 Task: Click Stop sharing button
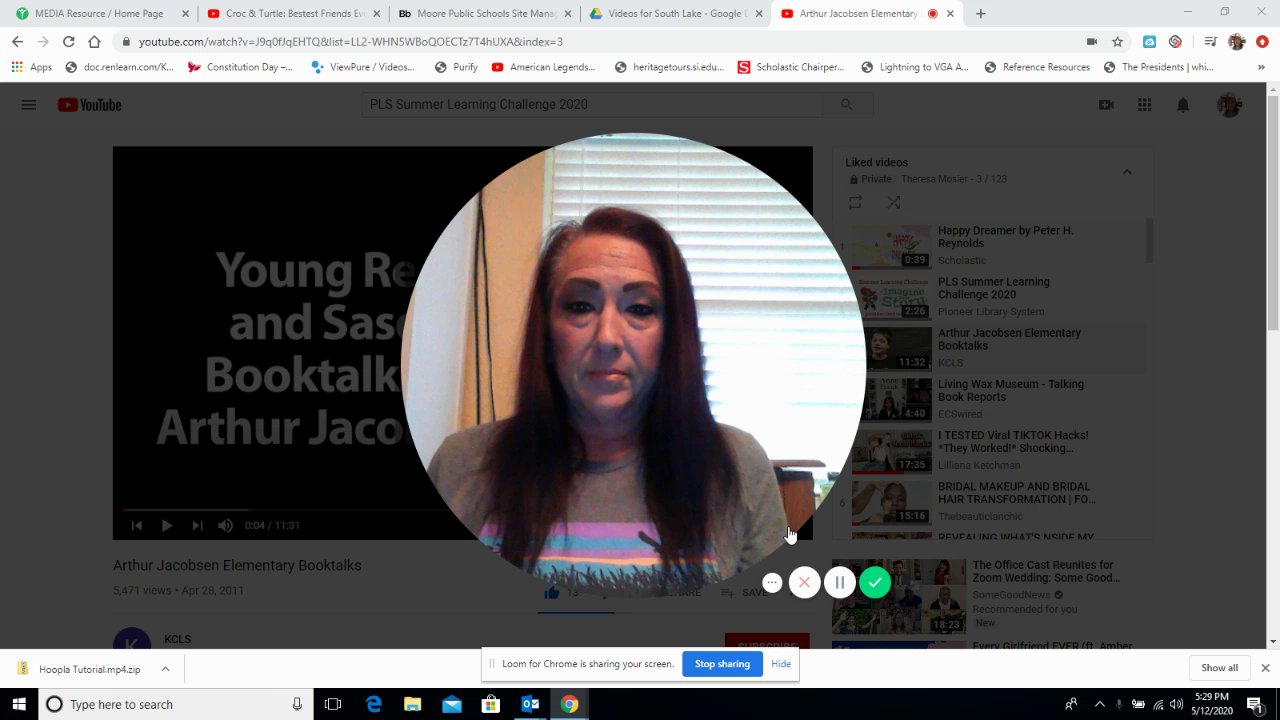coord(722,664)
